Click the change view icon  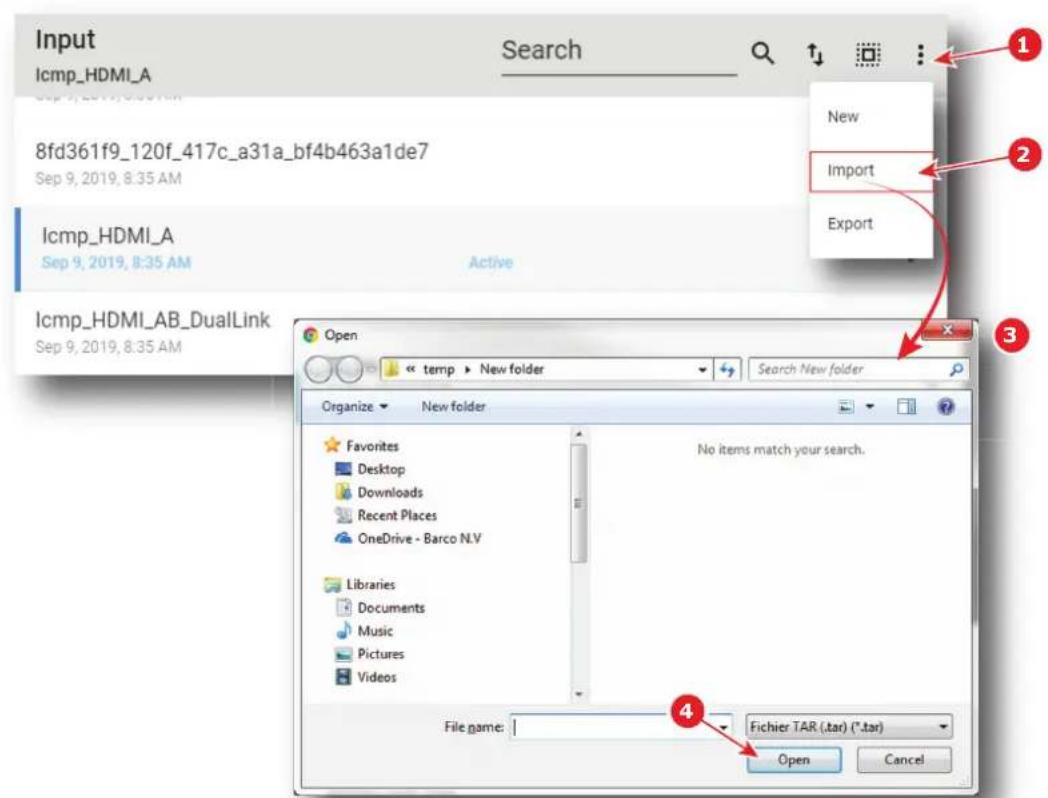[846, 406]
